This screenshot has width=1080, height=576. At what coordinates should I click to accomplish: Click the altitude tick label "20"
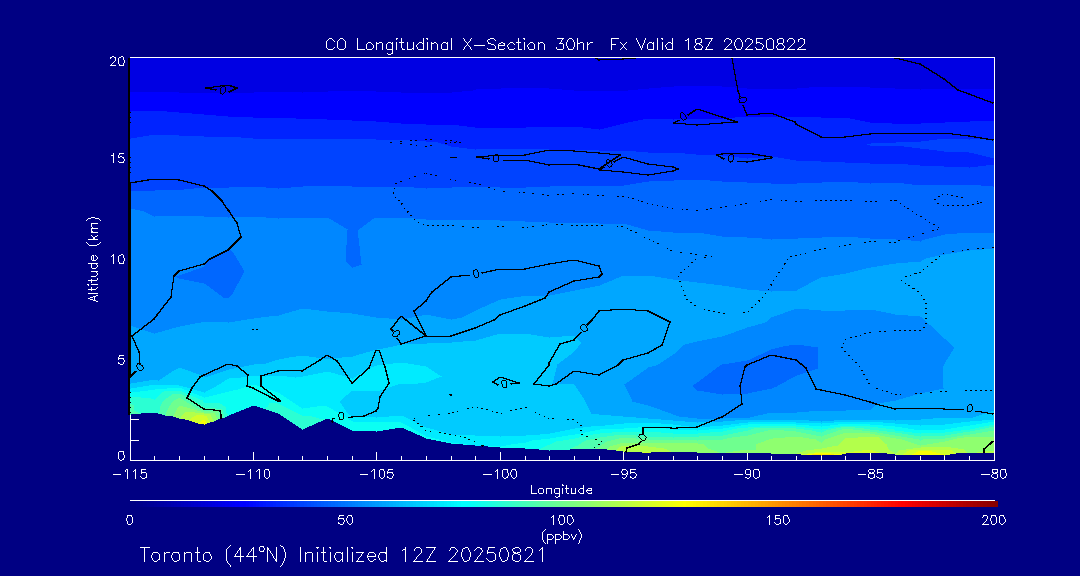(117, 60)
